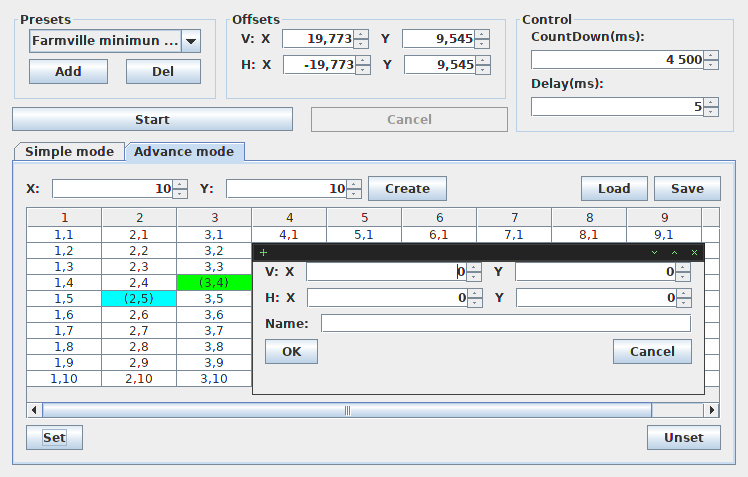Increase the Offsets V: X value 19,773
748x477 pixels.
361,34
